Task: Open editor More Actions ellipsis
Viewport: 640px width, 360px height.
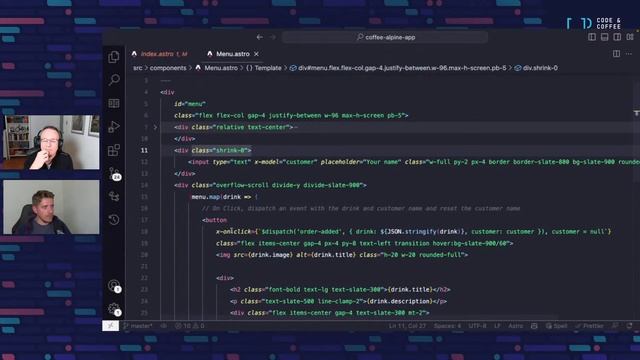Action: (629, 53)
